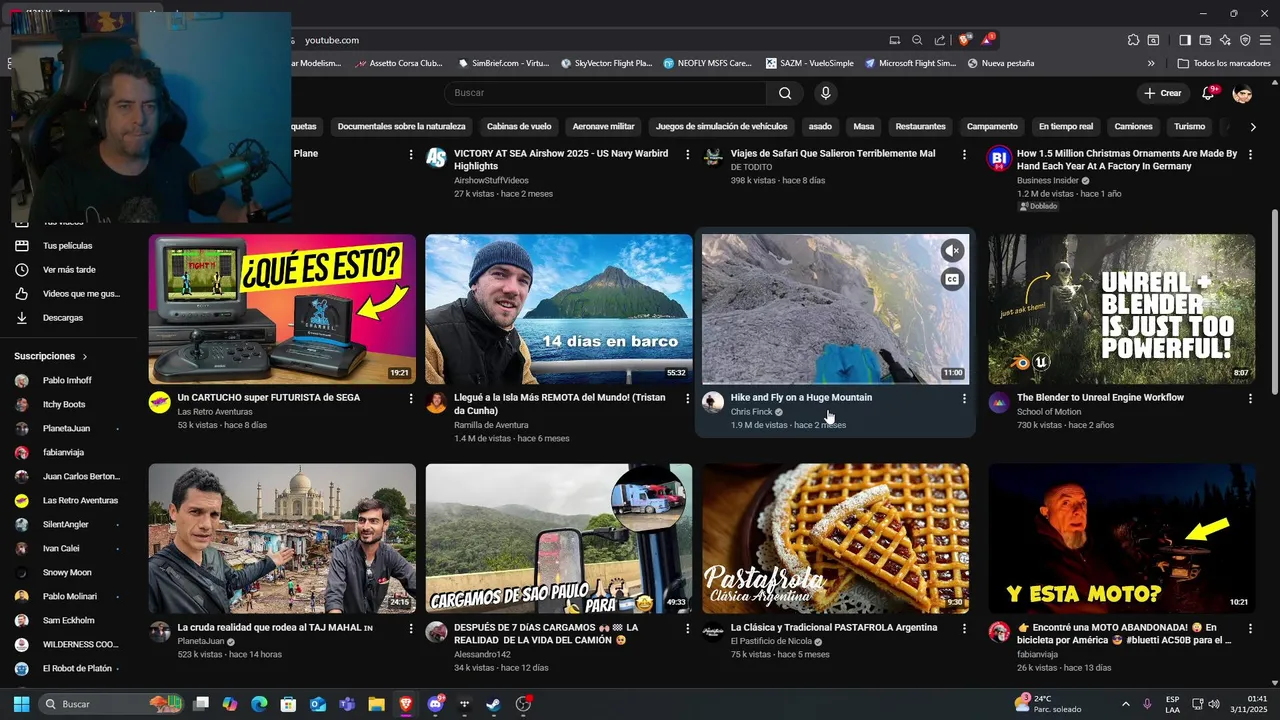1280x720 pixels.
Task: Open the Brave hamburger main menu
Action: pyautogui.click(x=1265, y=40)
